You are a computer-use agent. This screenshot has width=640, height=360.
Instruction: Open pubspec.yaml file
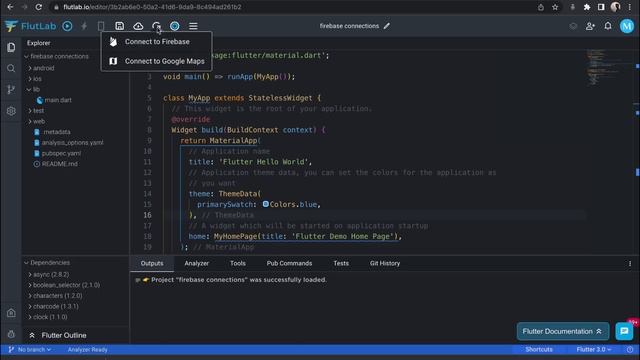click(58, 153)
